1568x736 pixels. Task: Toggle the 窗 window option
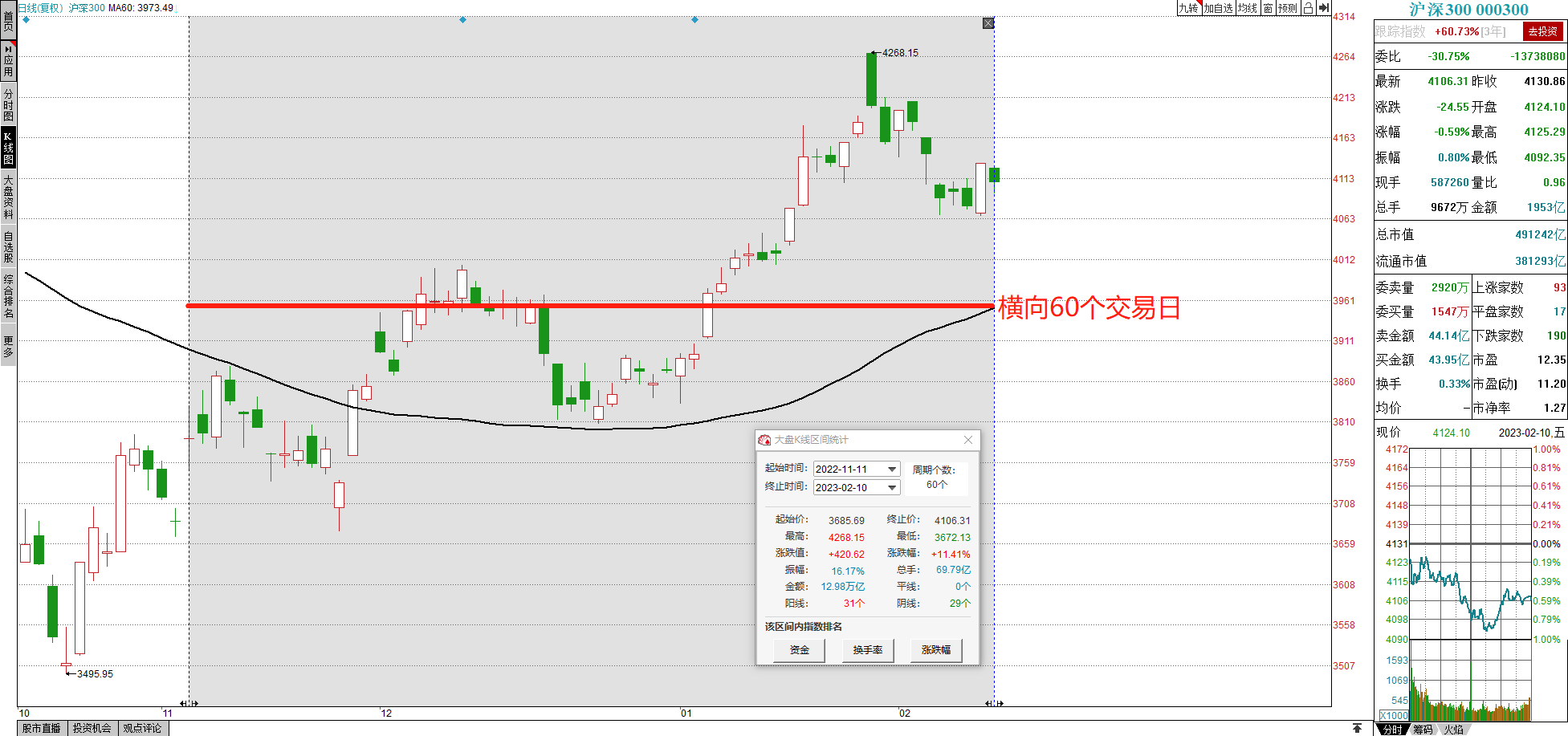coord(1268,8)
